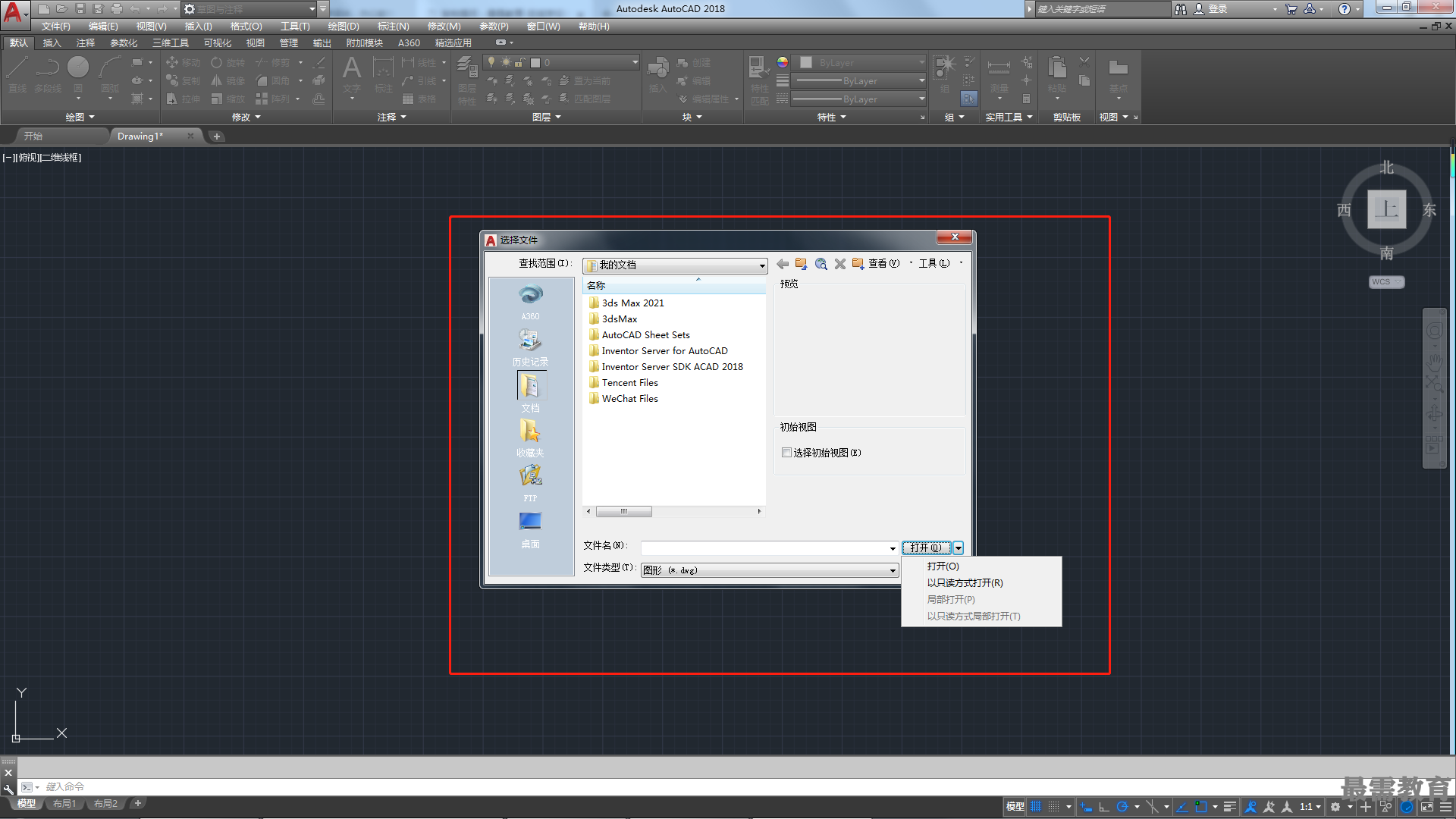The width and height of the screenshot is (1456, 819).
Task: Expand the 图层 panel flyout
Action: [546, 118]
